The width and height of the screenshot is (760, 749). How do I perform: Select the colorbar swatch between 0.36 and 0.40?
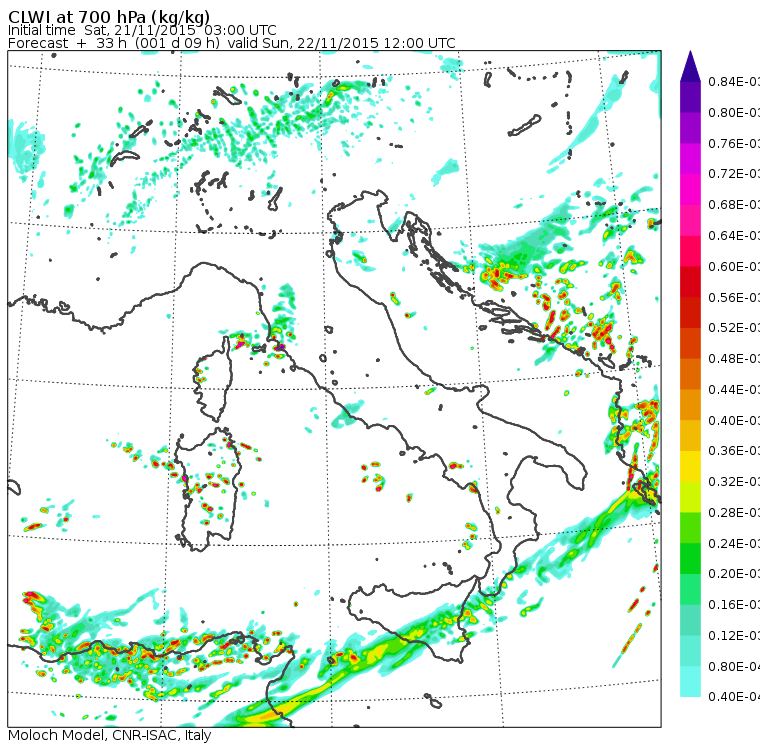coord(690,436)
